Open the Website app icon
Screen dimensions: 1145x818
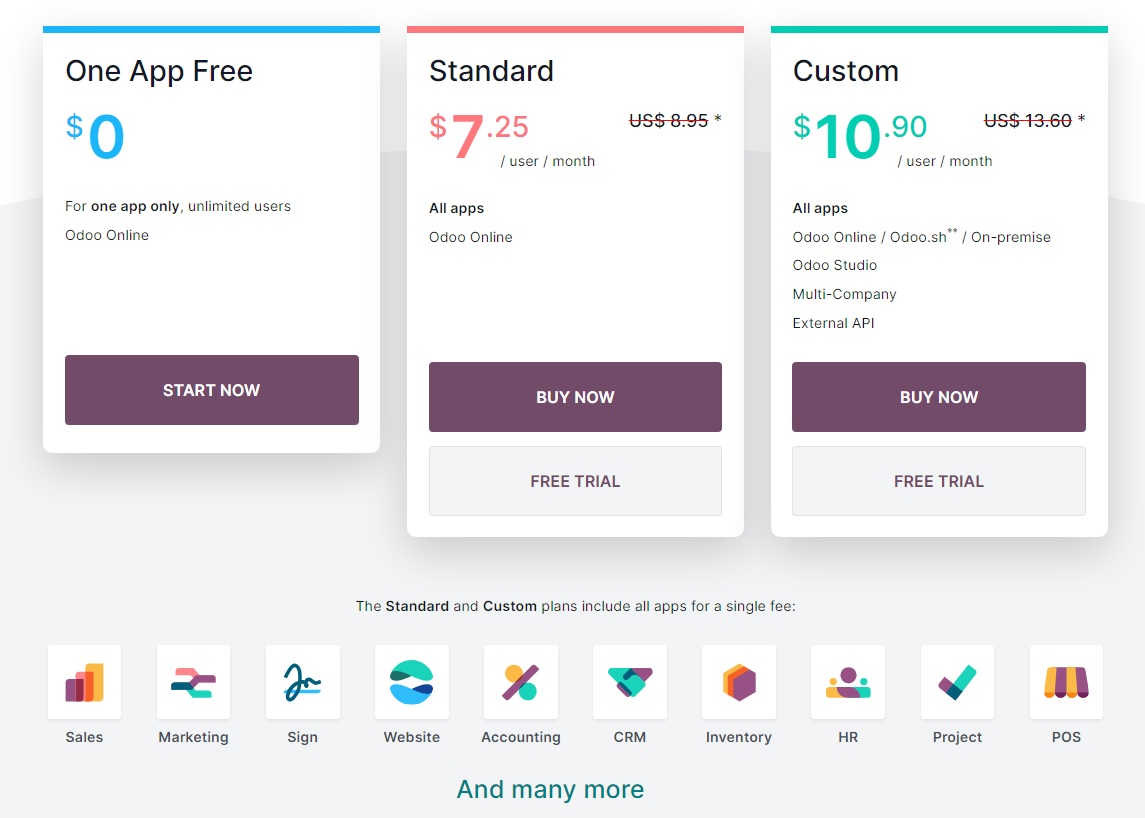(x=411, y=682)
